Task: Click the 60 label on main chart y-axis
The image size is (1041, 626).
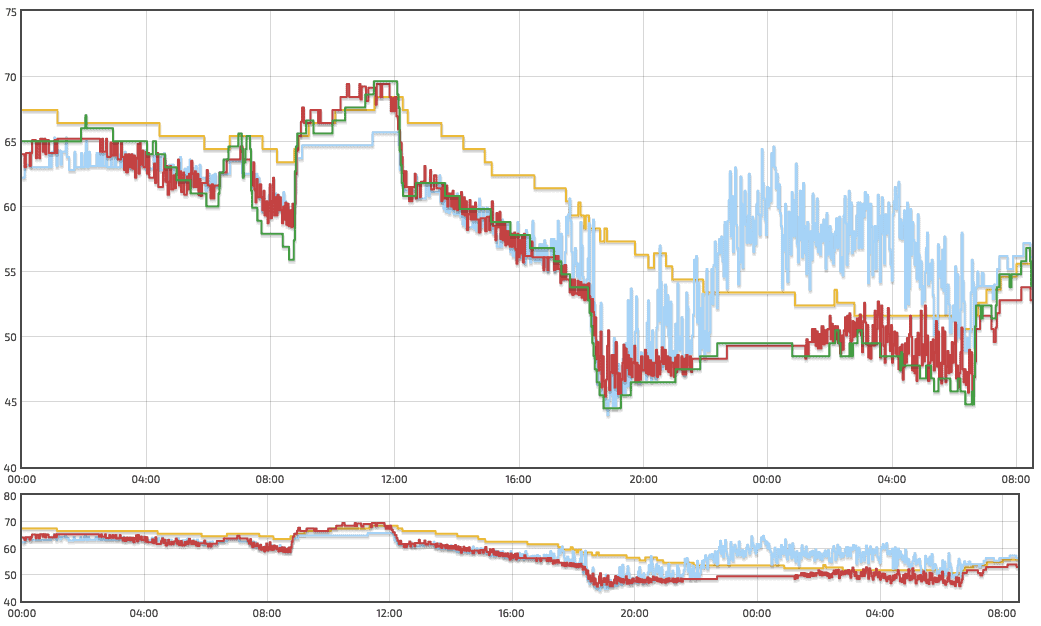Action: [x=11, y=207]
